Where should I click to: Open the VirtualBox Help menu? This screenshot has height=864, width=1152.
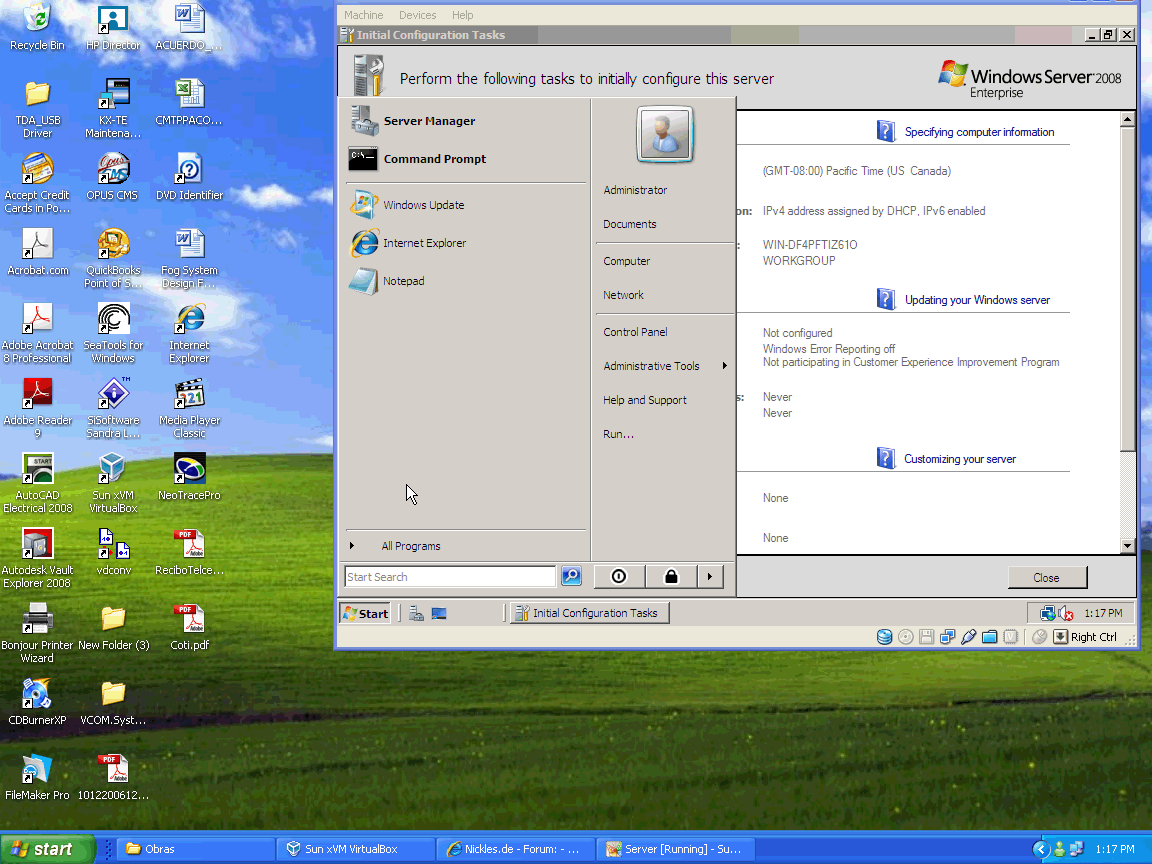point(463,15)
